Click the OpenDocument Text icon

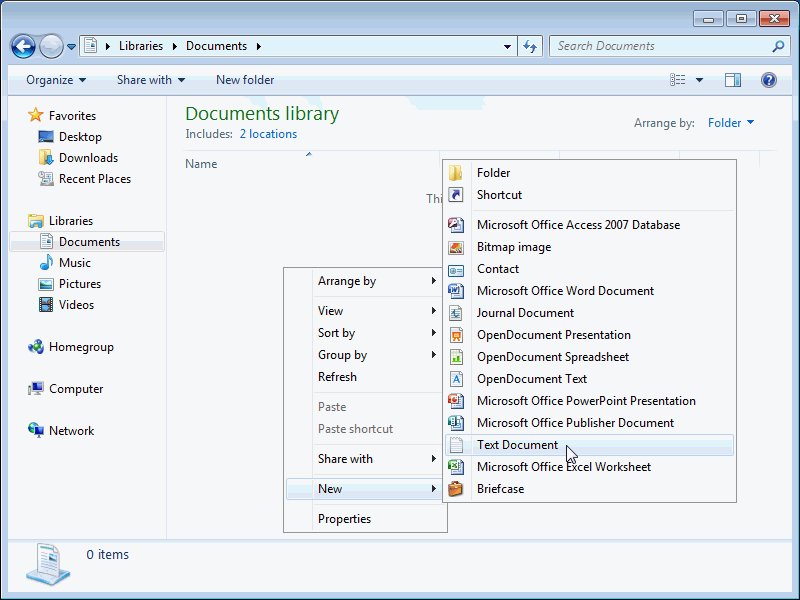pos(456,379)
